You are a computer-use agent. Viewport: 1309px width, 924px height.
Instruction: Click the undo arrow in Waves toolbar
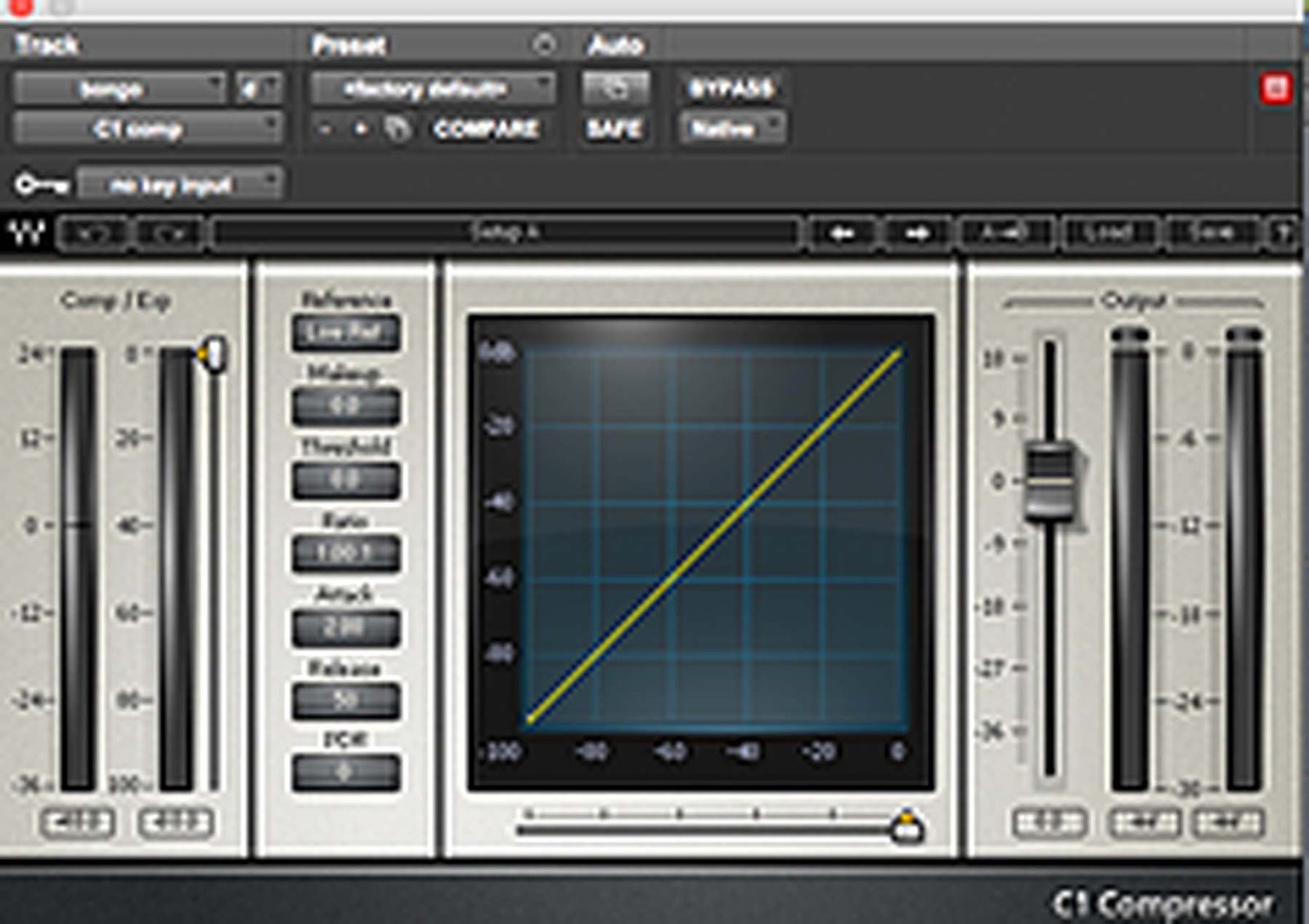[92, 234]
